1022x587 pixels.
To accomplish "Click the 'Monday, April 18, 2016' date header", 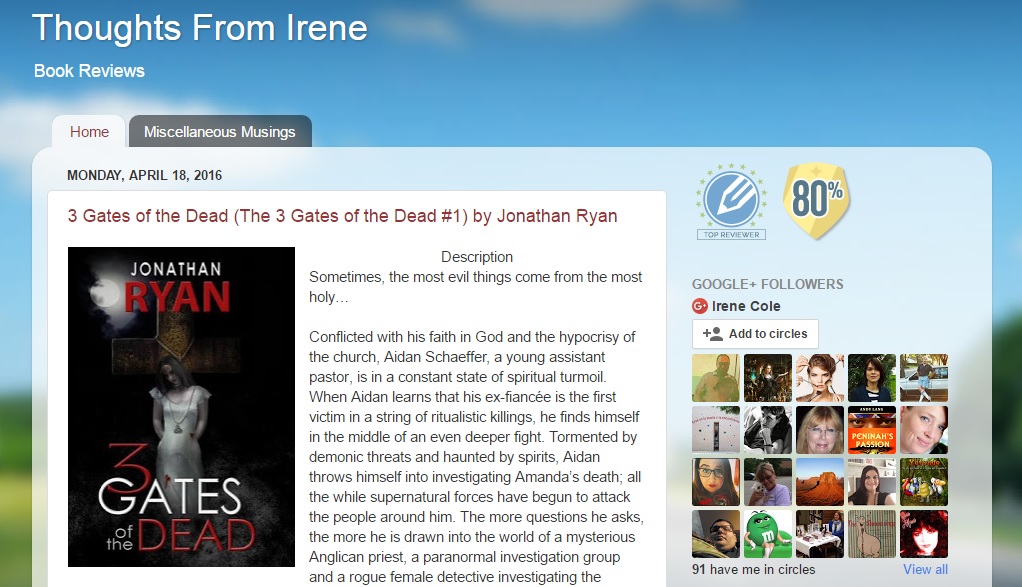I will 145,175.
